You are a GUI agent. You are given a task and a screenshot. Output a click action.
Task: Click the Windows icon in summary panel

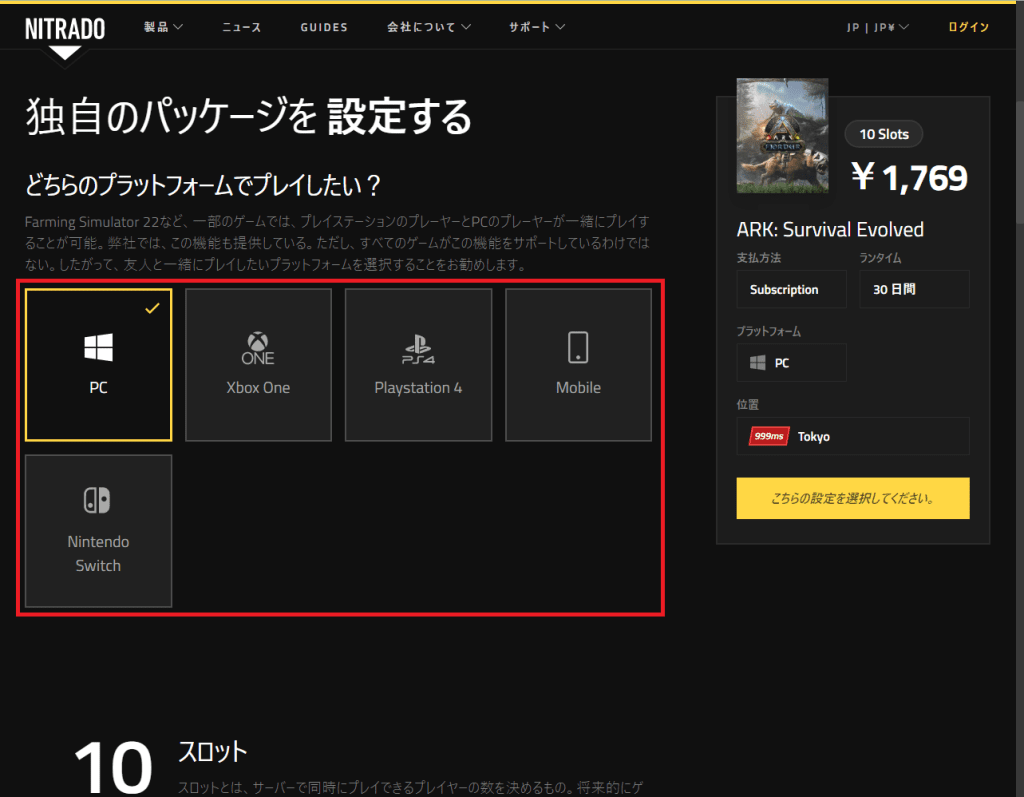pyautogui.click(x=758, y=363)
